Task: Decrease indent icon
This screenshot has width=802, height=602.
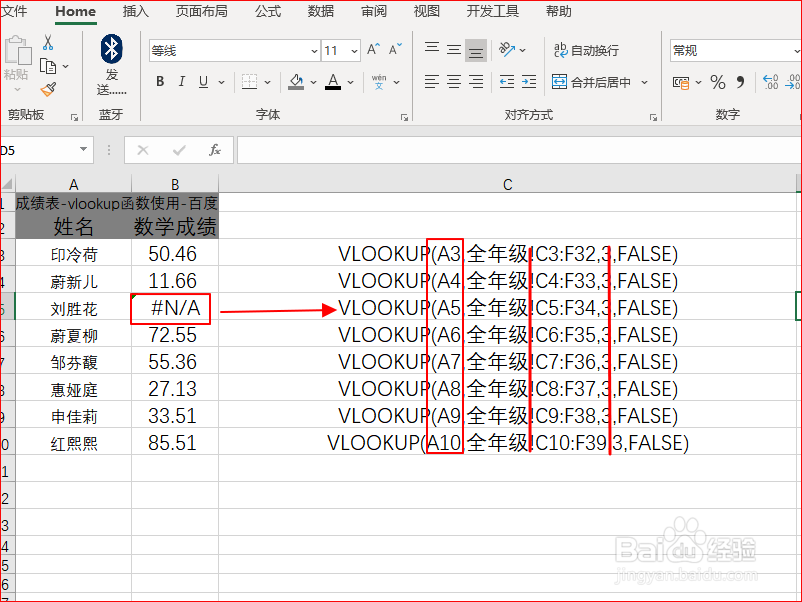Action: pos(506,81)
